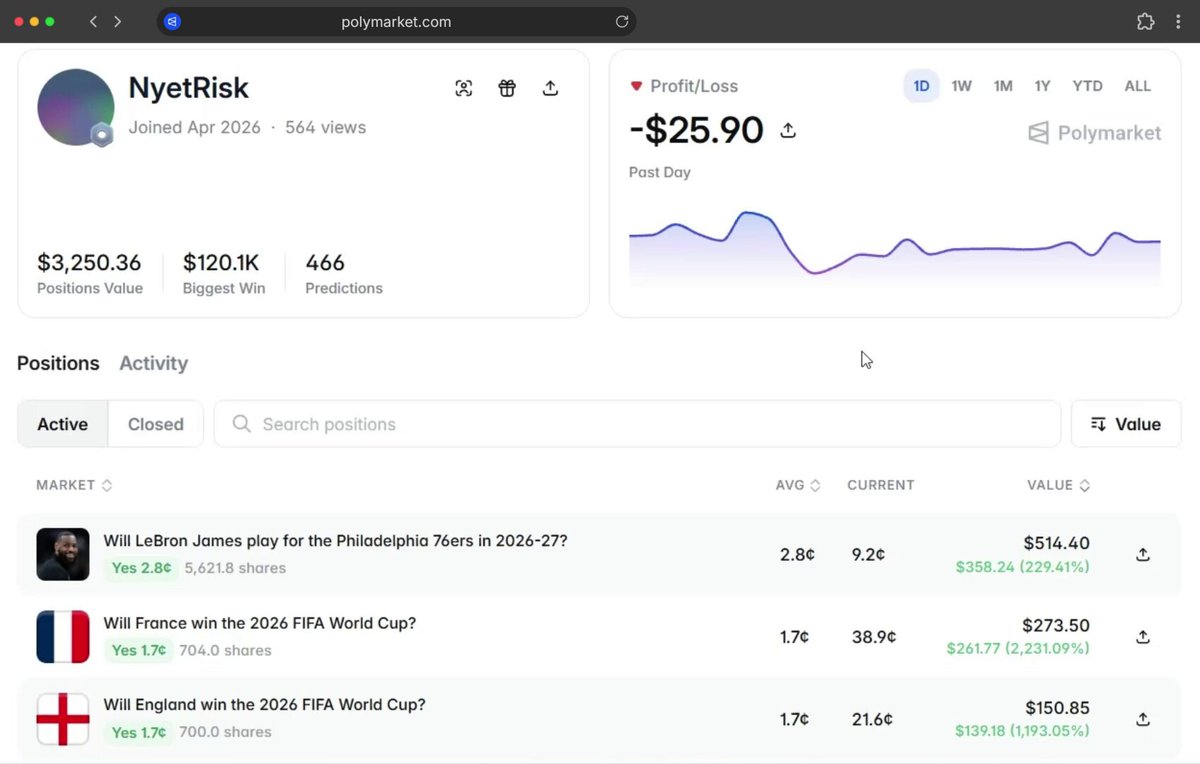Click the Search positions field
The image size is (1200, 764).
[x=637, y=424]
